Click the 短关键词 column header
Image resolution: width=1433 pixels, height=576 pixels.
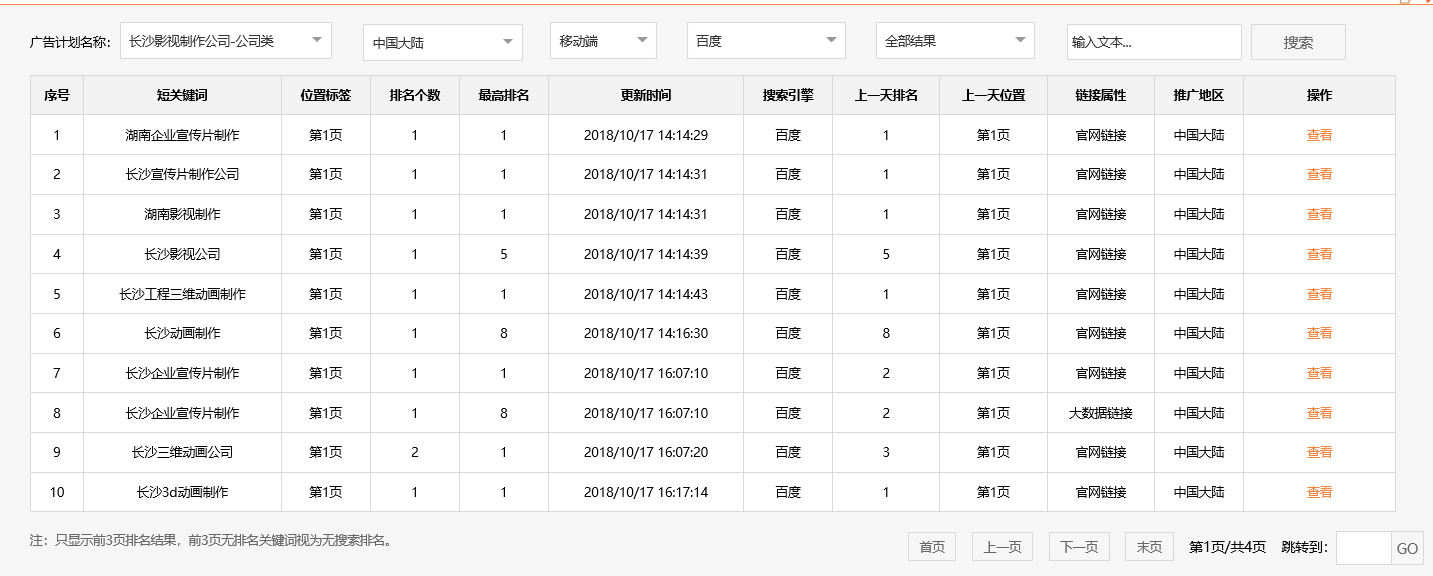(183, 95)
